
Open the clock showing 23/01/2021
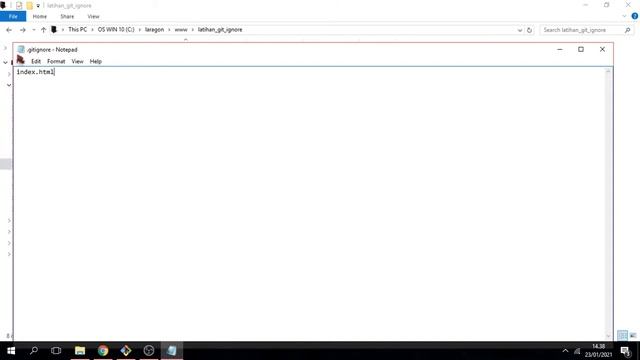598,351
